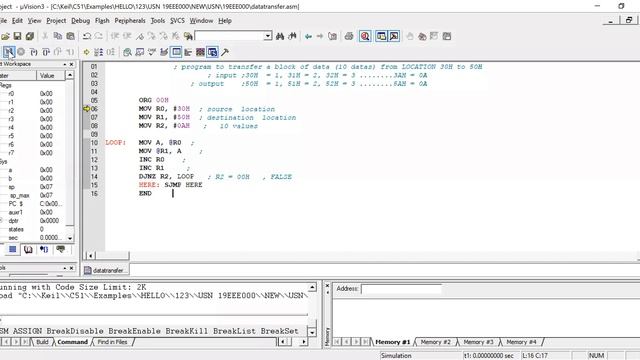Open the search combo box dropdown arrow
Screen dimensions: 640x360
coord(268,36)
